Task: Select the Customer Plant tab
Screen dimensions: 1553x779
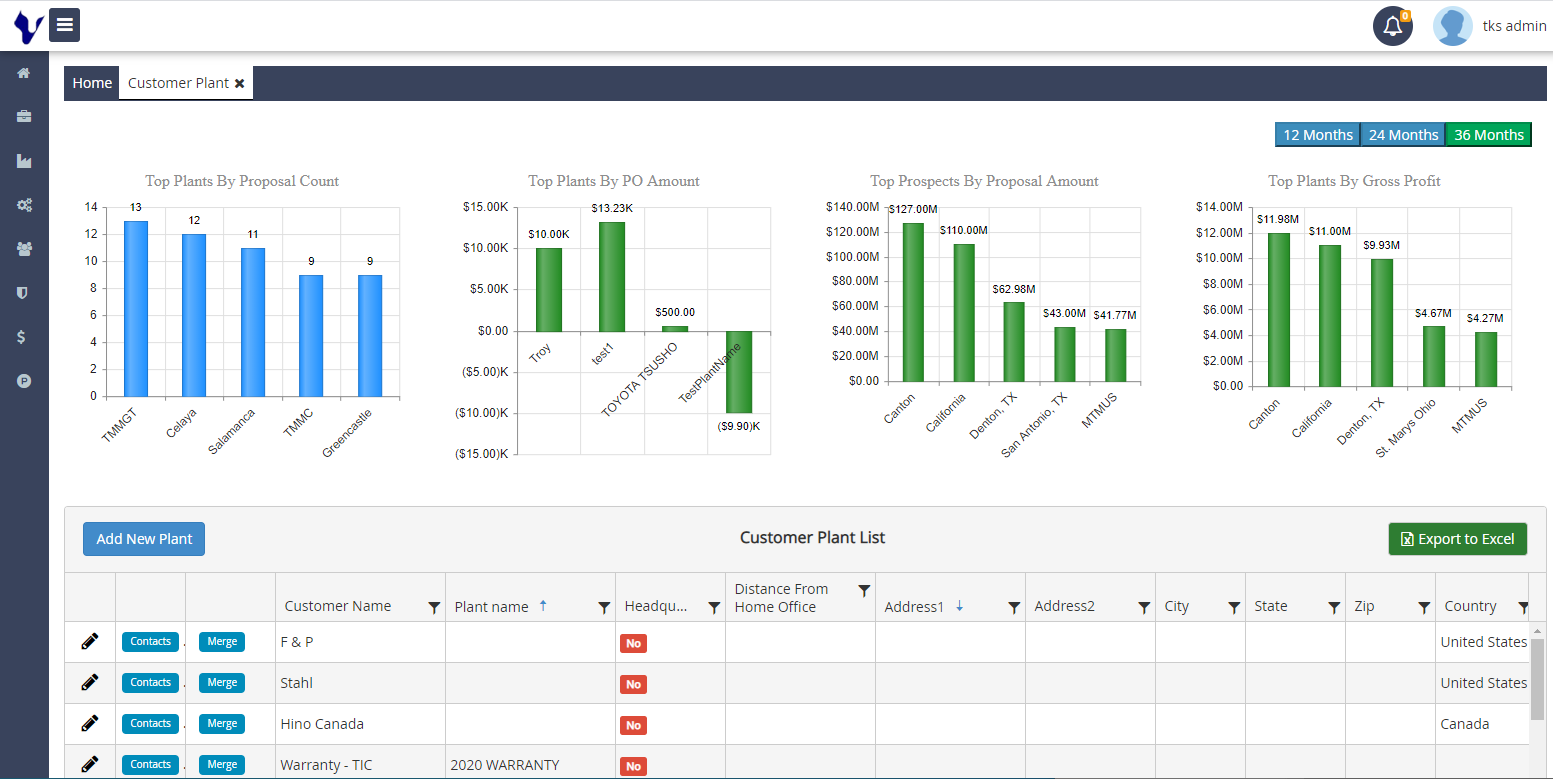Action: coord(178,83)
